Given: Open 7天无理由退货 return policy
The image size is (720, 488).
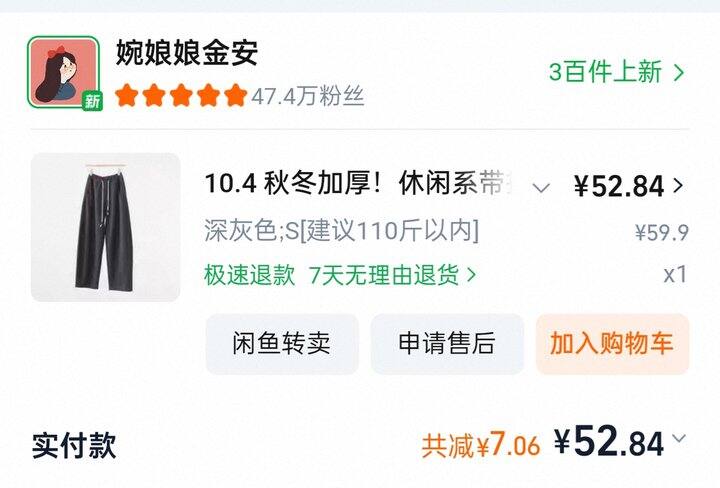Looking at the screenshot, I should [384, 275].
